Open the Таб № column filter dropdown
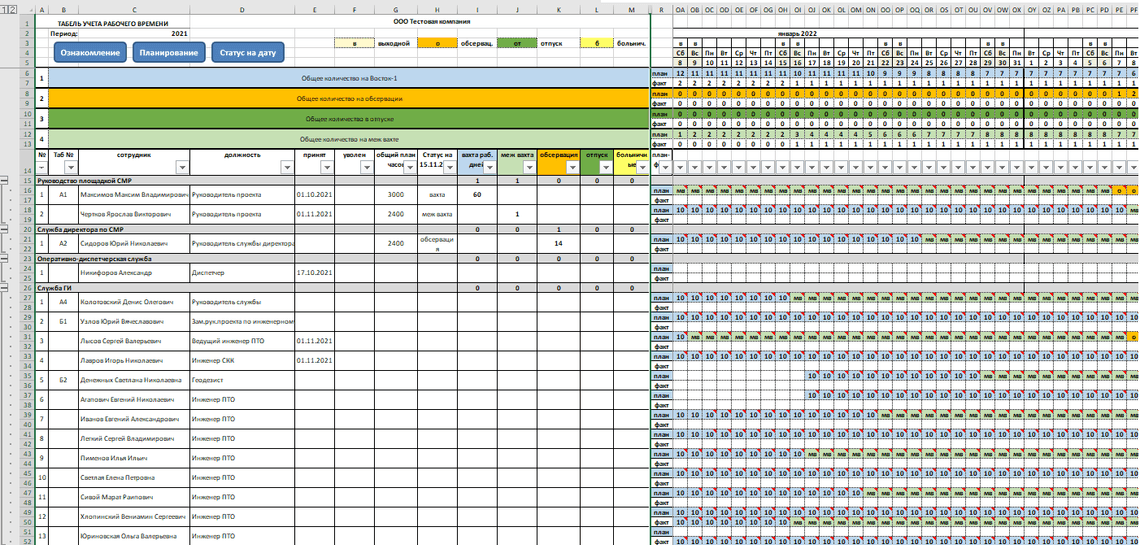Image resolution: width=1140 pixels, height=545 pixels. pyautogui.click(x=73, y=168)
